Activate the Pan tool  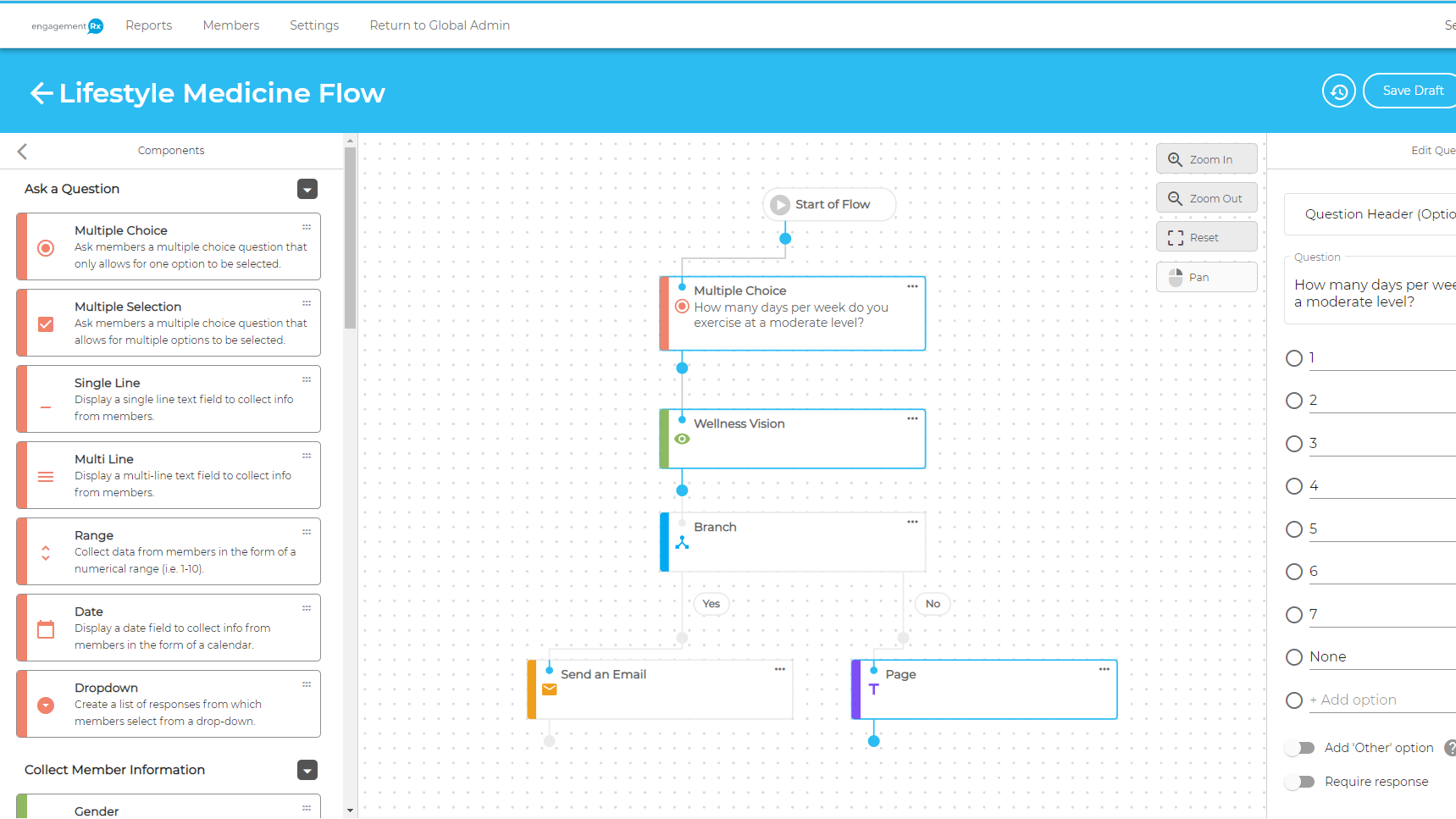[x=1206, y=276]
